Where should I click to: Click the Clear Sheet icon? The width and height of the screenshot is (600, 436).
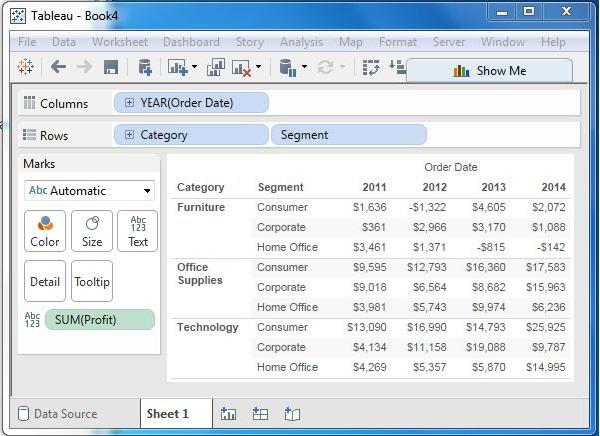coord(242,68)
